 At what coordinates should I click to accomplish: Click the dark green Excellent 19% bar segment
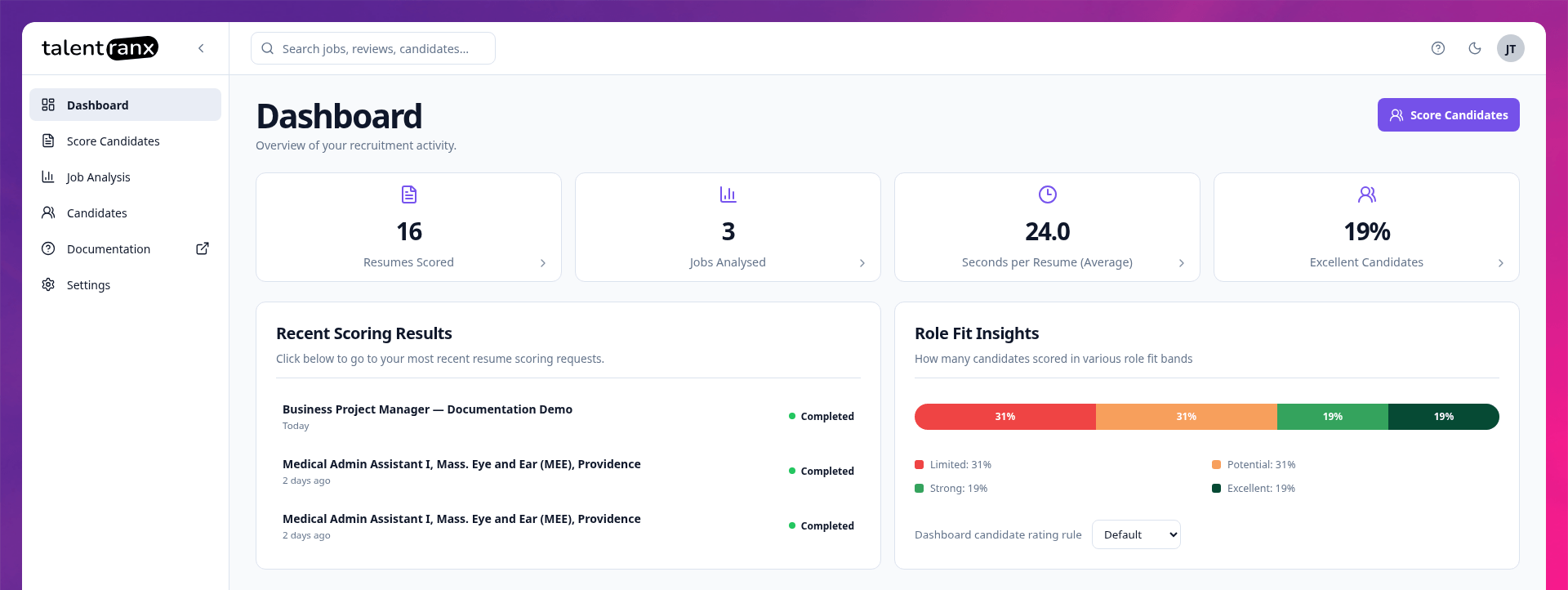(1444, 417)
